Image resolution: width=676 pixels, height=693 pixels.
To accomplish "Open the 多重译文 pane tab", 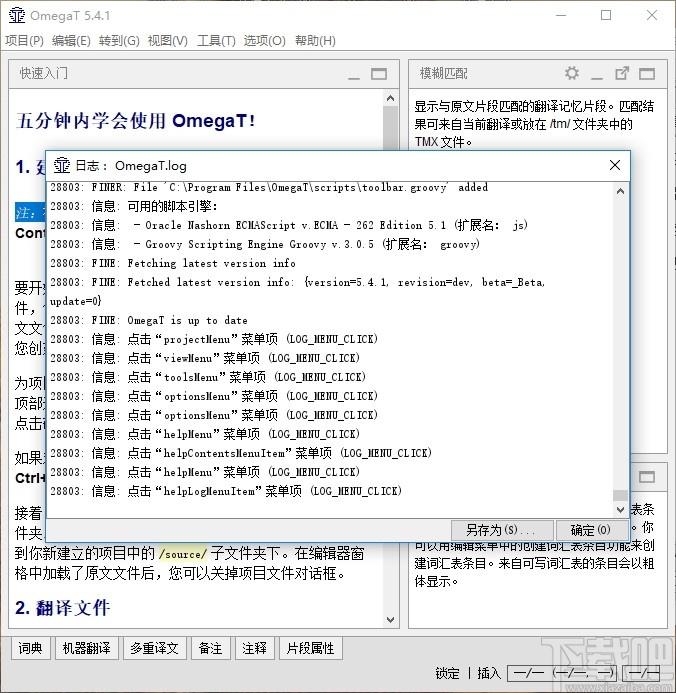I will [x=155, y=648].
